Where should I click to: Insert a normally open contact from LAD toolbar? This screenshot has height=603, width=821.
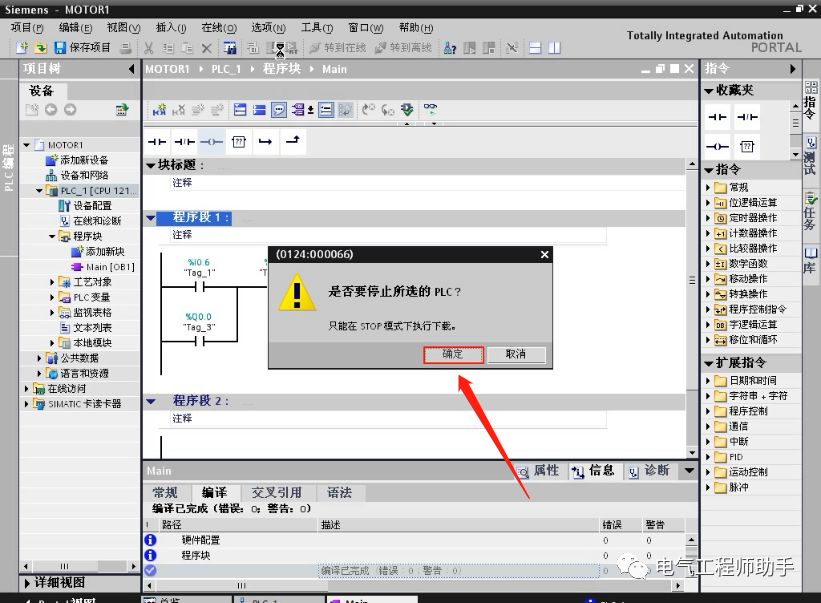tap(155, 141)
